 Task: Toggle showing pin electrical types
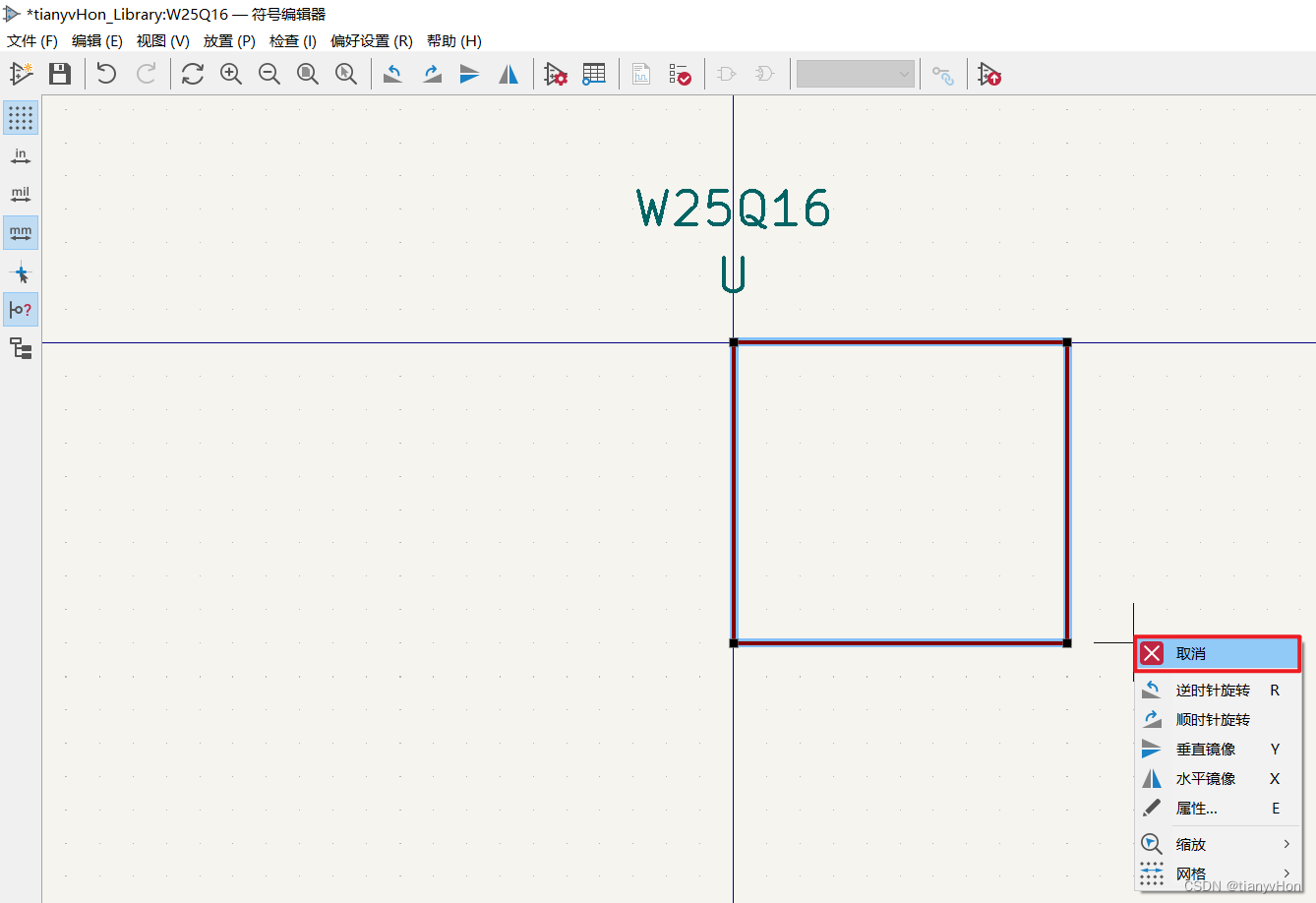21,310
